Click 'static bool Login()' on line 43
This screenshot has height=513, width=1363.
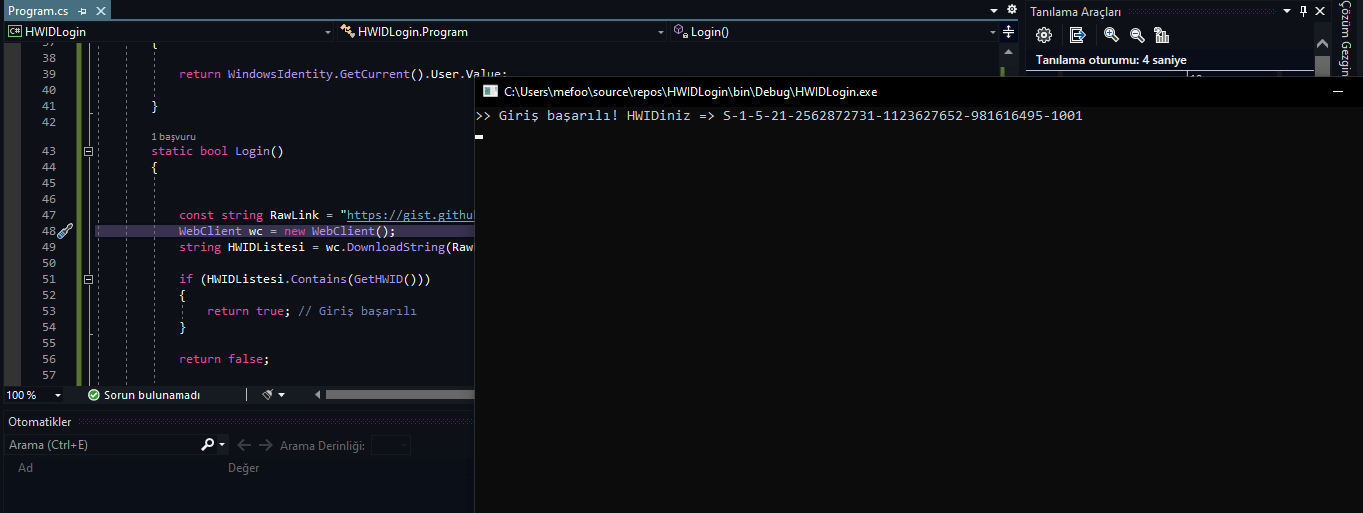(218, 151)
